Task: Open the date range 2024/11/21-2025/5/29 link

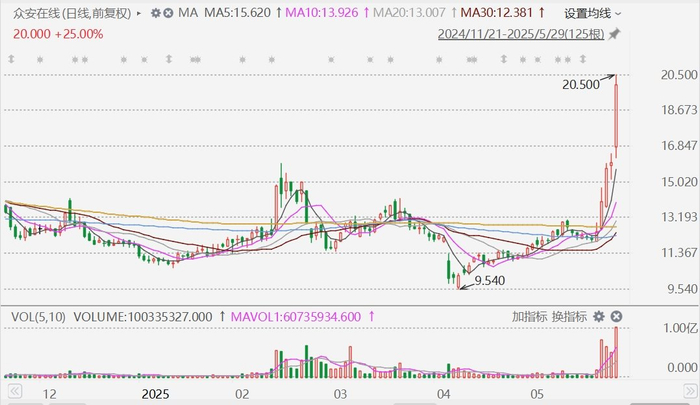Action: point(521,34)
